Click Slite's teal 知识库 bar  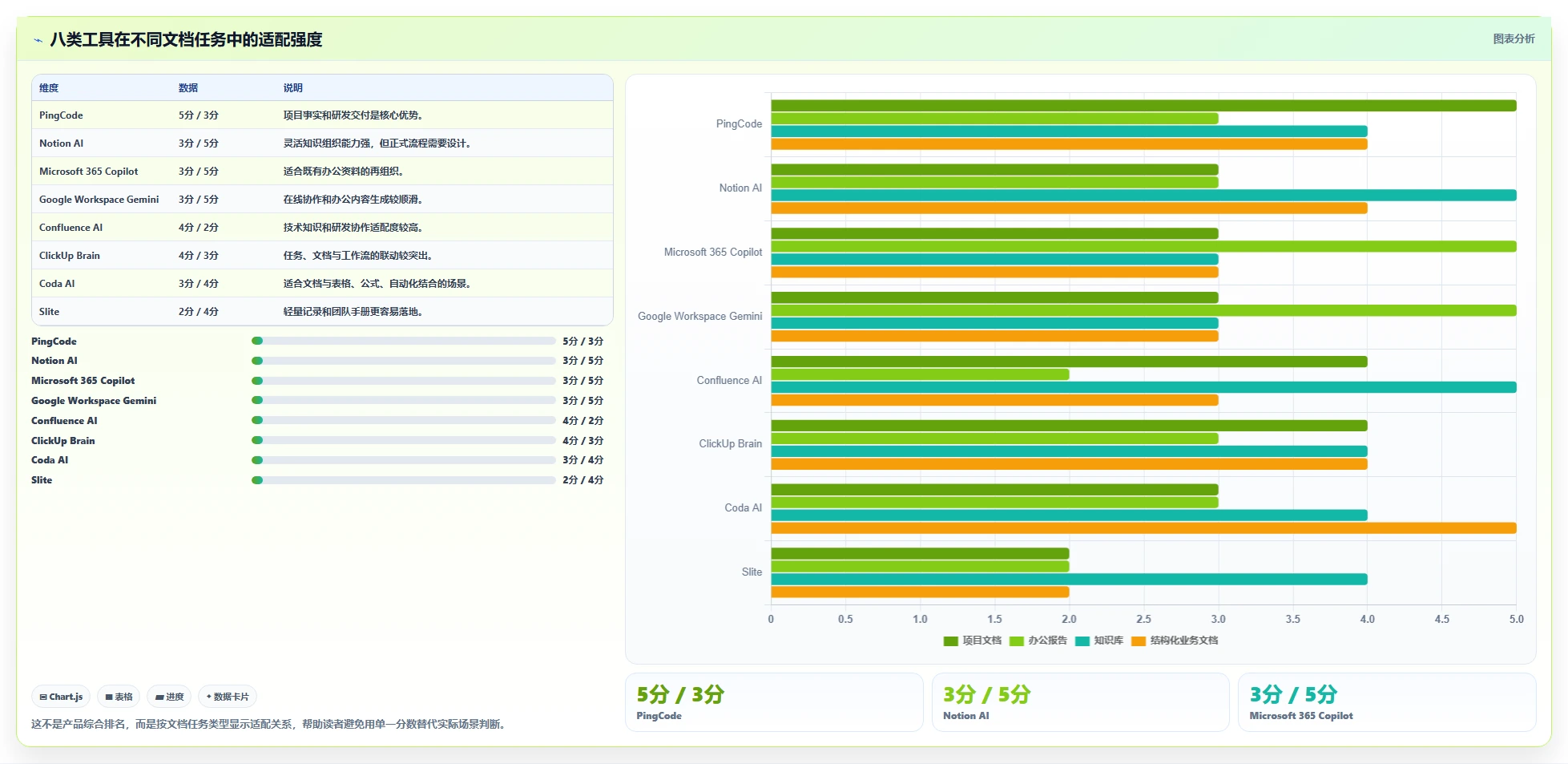(1069, 580)
